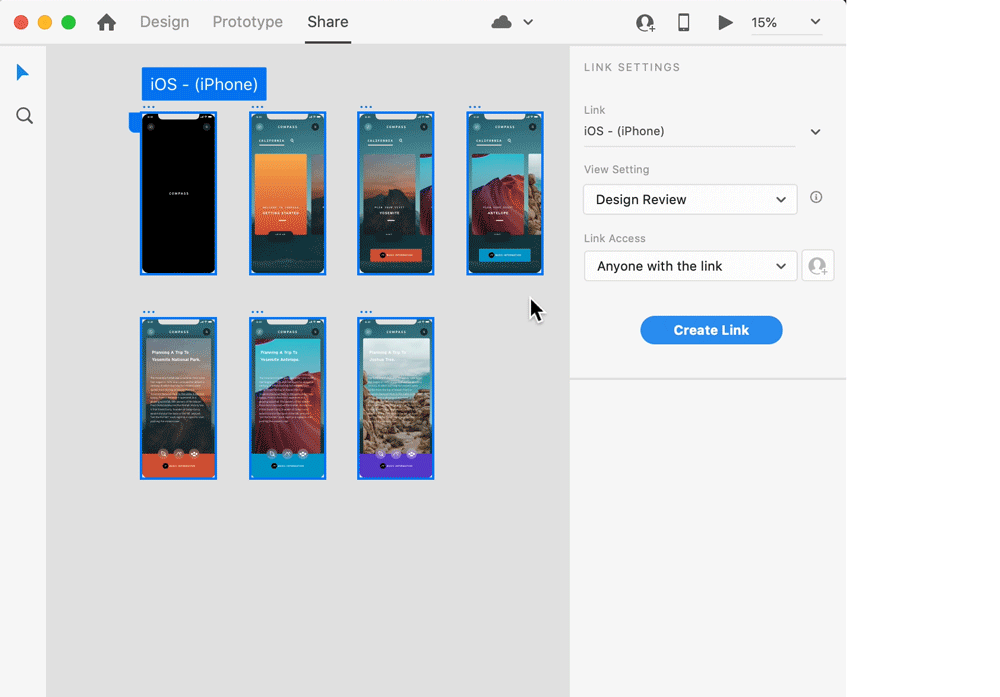1000x697 pixels.
Task: Open cloud document status icon
Action: coord(502,22)
